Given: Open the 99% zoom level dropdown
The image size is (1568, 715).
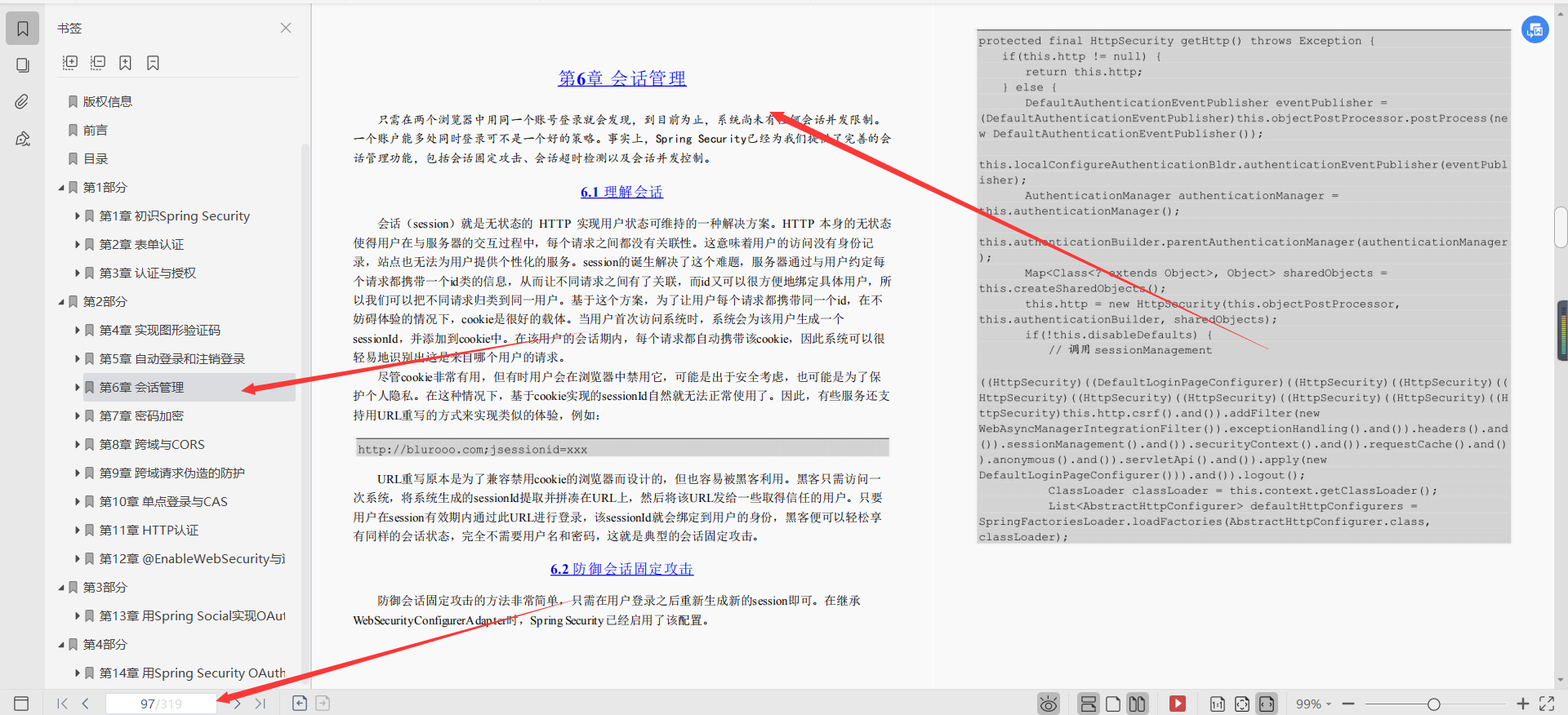Looking at the screenshot, I should (1313, 704).
